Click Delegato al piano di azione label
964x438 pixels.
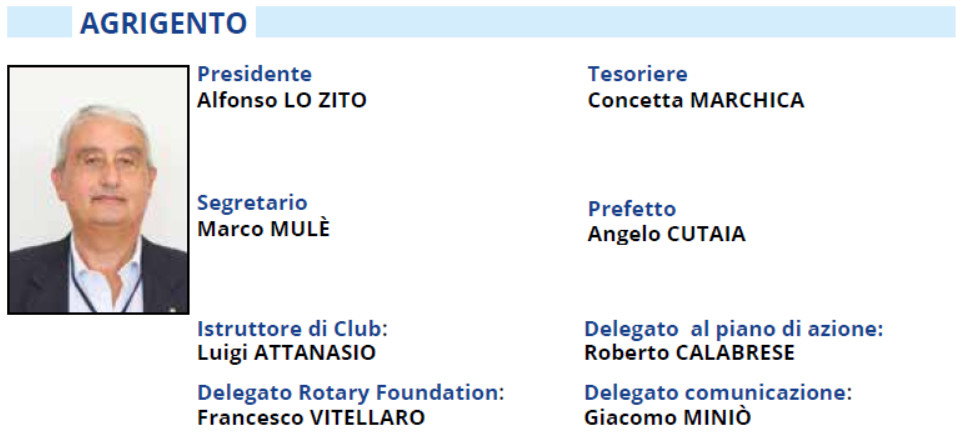click(x=733, y=329)
